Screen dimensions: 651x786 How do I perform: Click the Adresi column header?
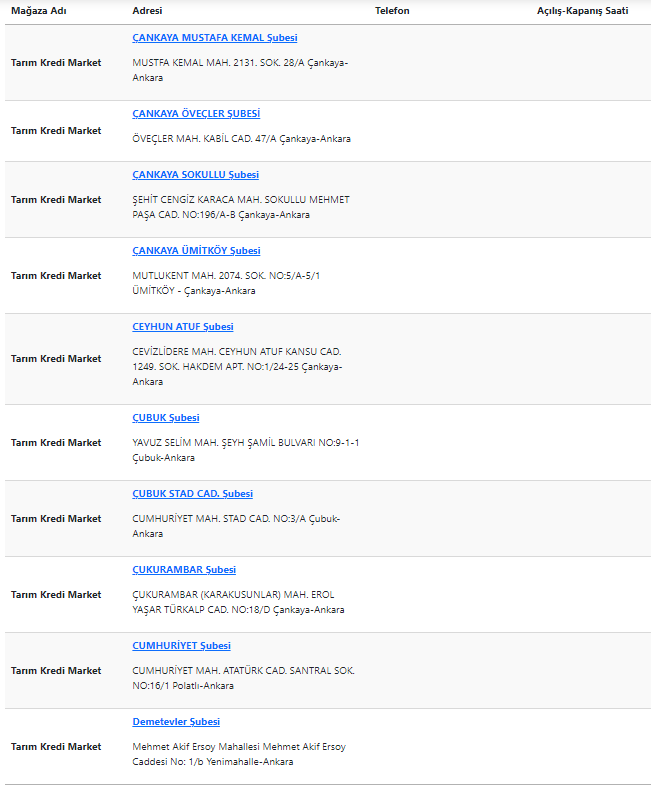(x=147, y=11)
